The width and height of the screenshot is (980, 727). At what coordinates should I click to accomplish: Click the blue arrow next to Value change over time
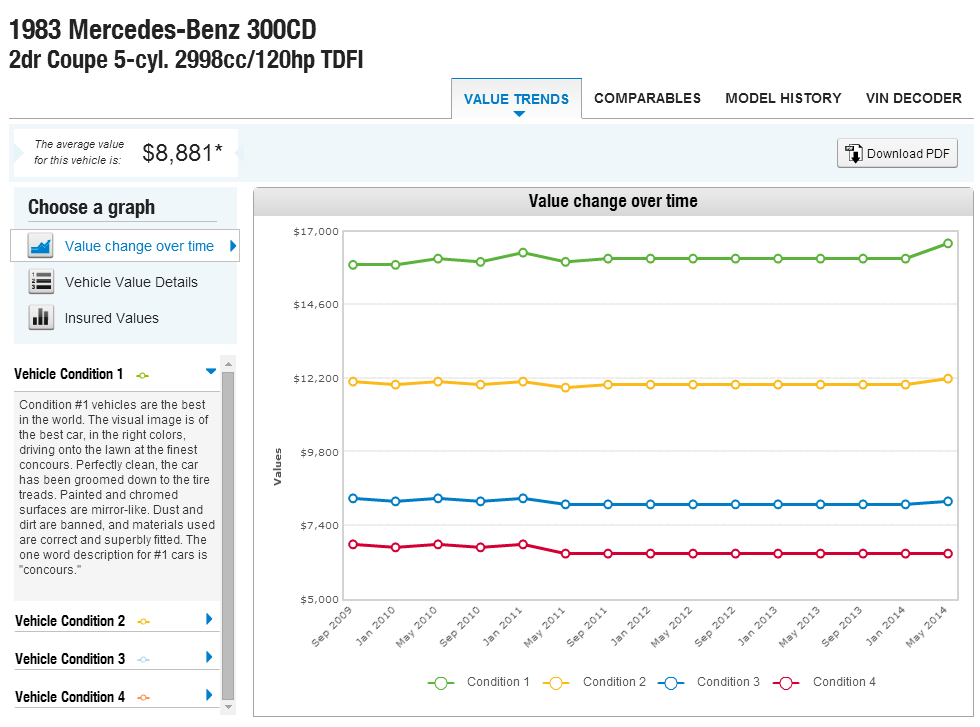click(232, 246)
